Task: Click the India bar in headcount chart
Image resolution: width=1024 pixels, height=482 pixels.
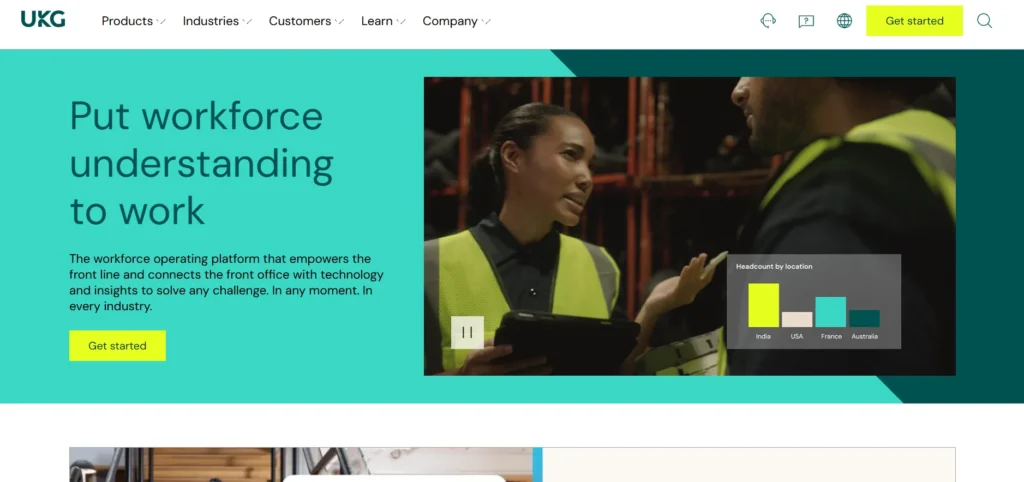Action: coord(763,305)
